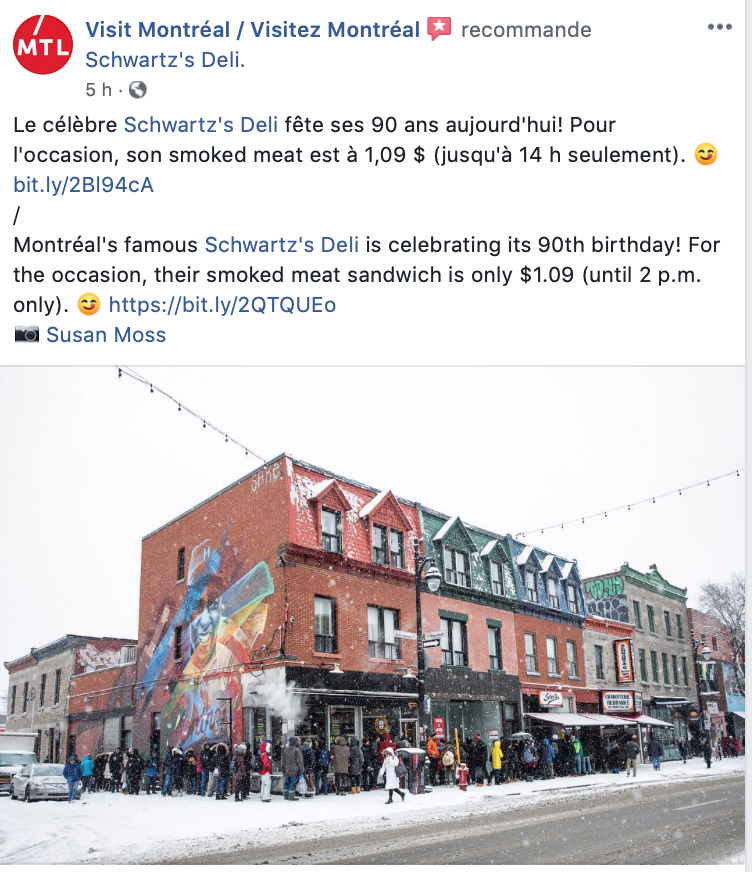Viewport: 752px width, 872px height.
Task: Open the three-dot post options menu
Action: [x=719, y=27]
